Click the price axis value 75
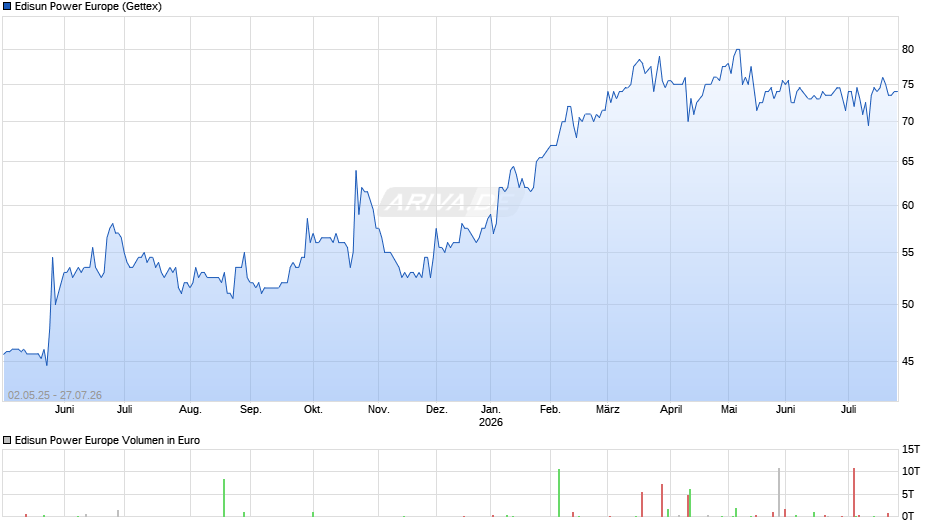This screenshot has height=526, width=940. (x=908, y=85)
